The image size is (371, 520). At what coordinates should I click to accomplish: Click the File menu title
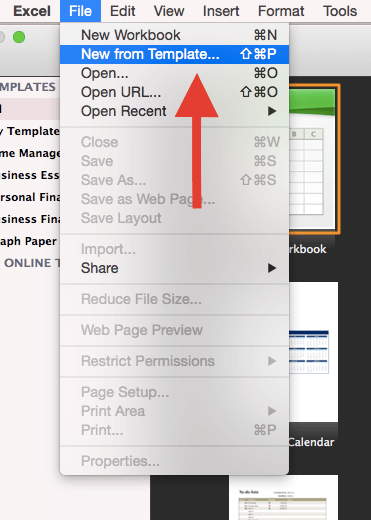pyautogui.click(x=80, y=11)
